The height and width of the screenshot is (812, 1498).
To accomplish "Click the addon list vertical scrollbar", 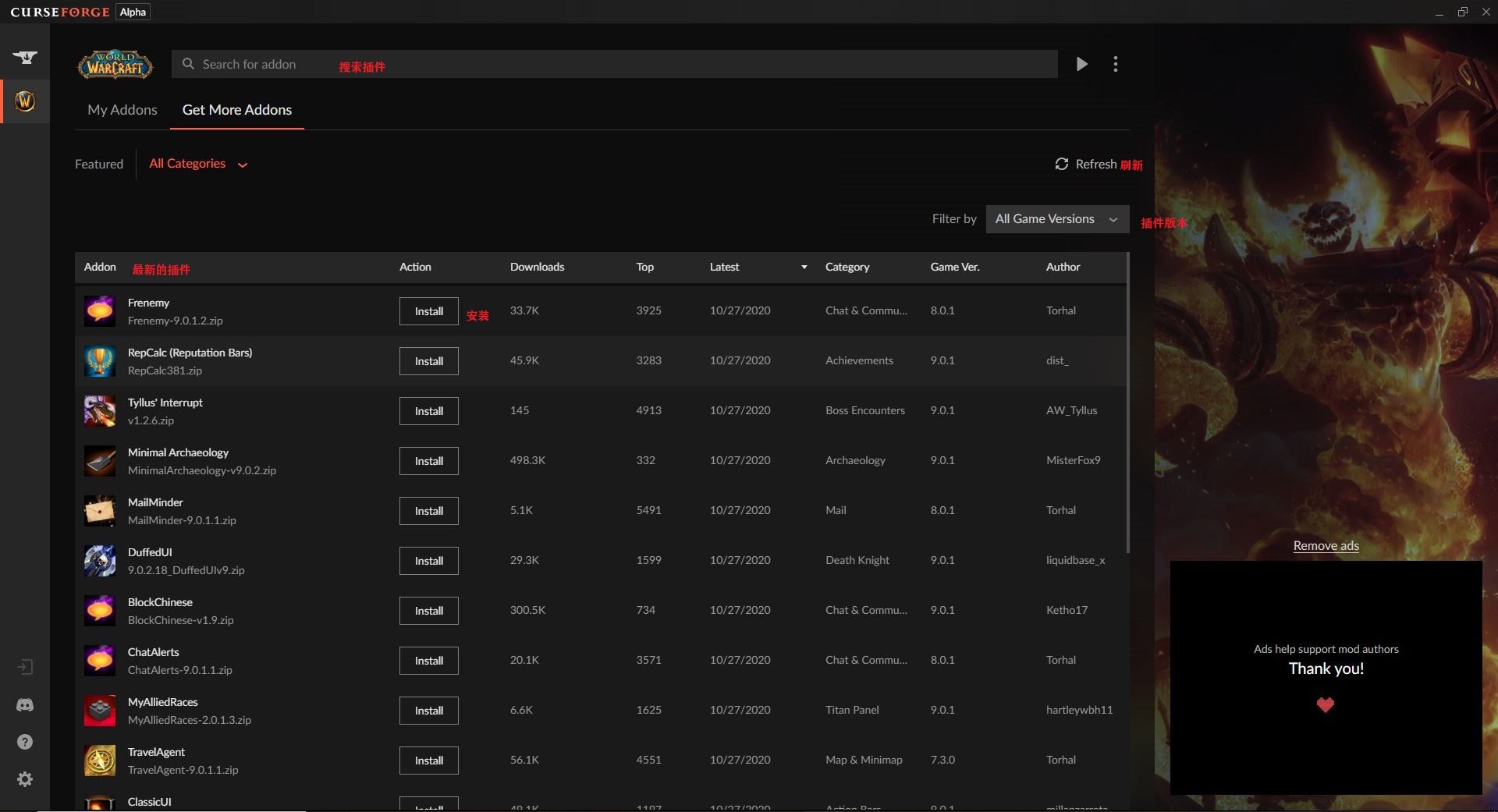I will click(1128, 402).
